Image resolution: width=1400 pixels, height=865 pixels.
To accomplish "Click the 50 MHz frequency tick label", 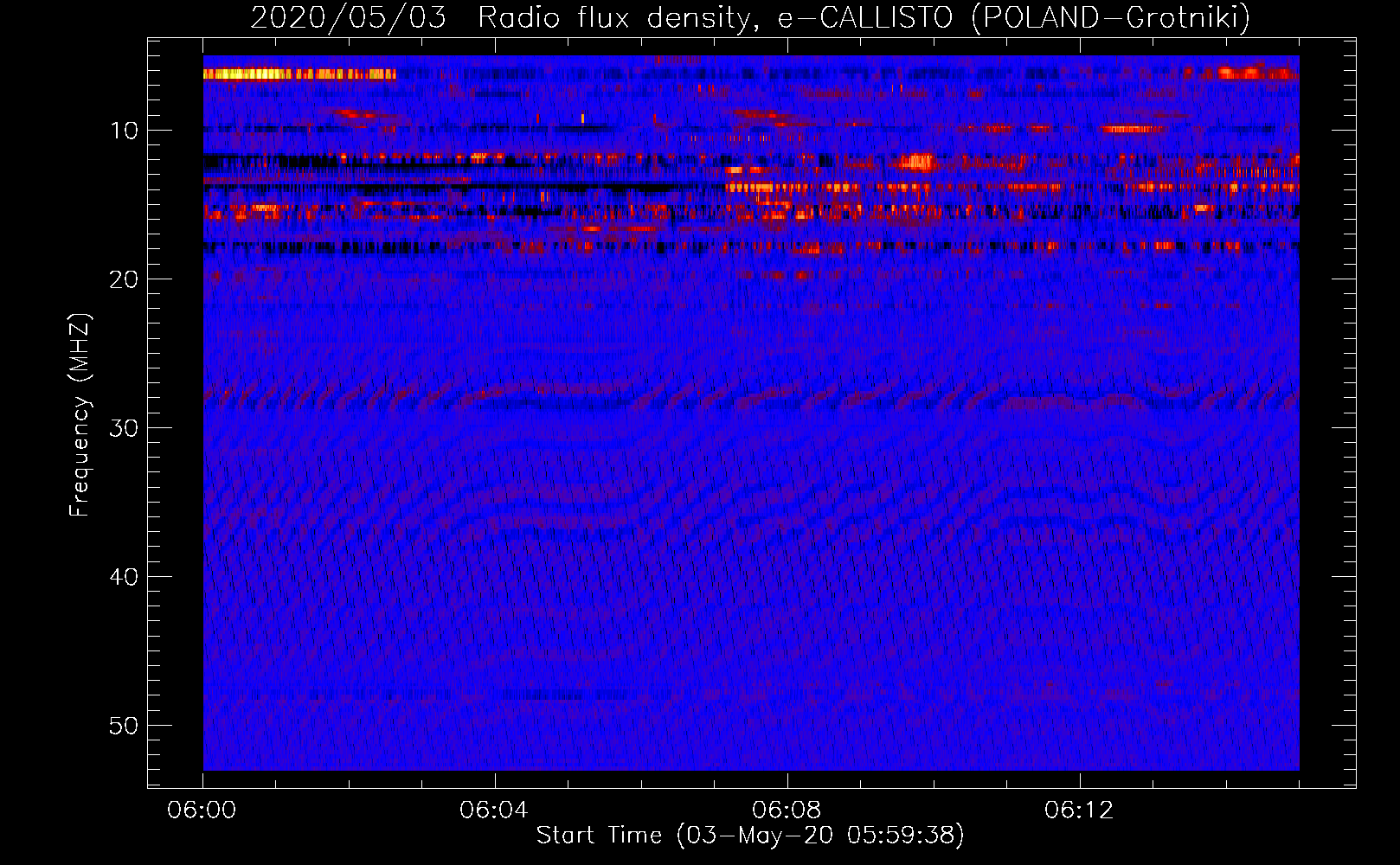I will [x=124, y=726].
